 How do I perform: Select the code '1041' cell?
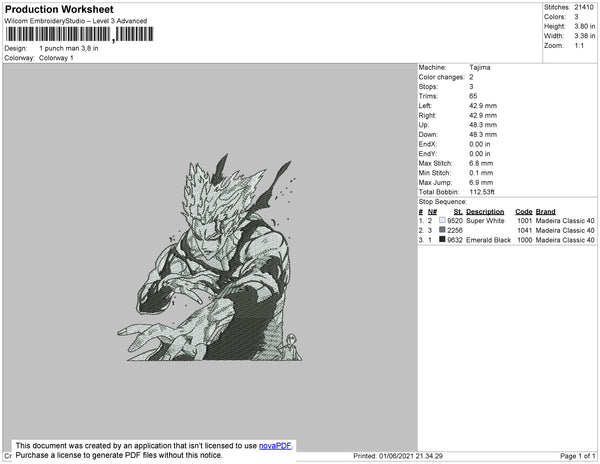click(524, 230)
